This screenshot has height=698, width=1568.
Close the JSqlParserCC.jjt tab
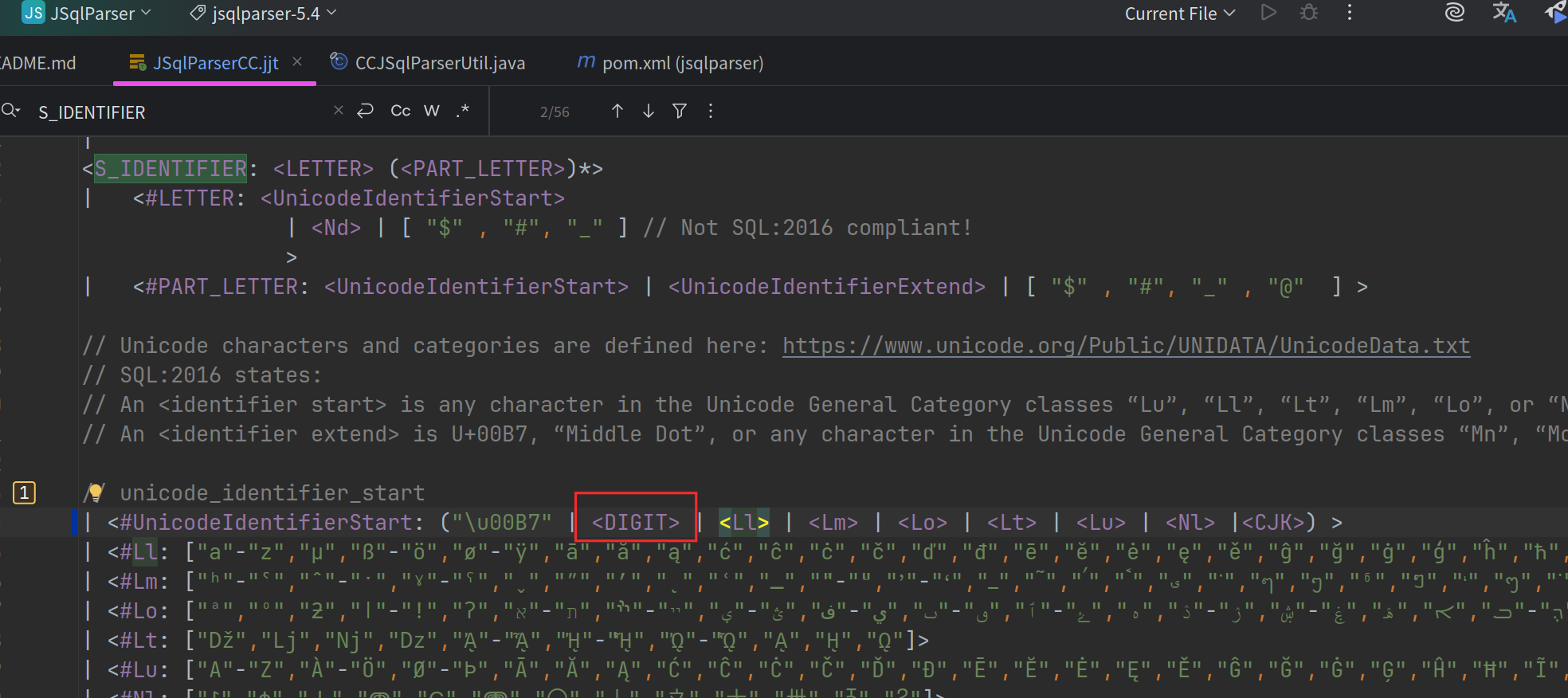click(297, 62)
